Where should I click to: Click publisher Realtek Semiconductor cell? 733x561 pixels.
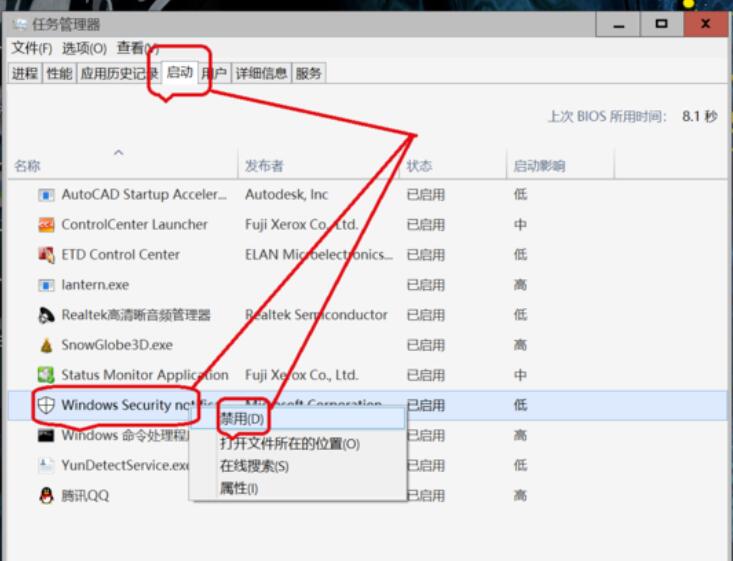click(316, 315)
